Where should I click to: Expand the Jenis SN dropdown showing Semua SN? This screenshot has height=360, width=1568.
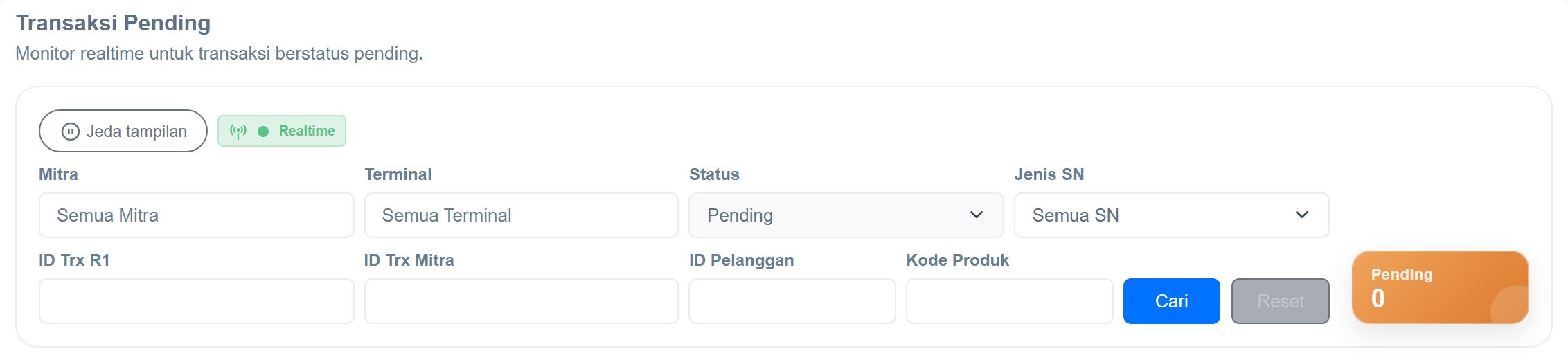coord(1172,215)
